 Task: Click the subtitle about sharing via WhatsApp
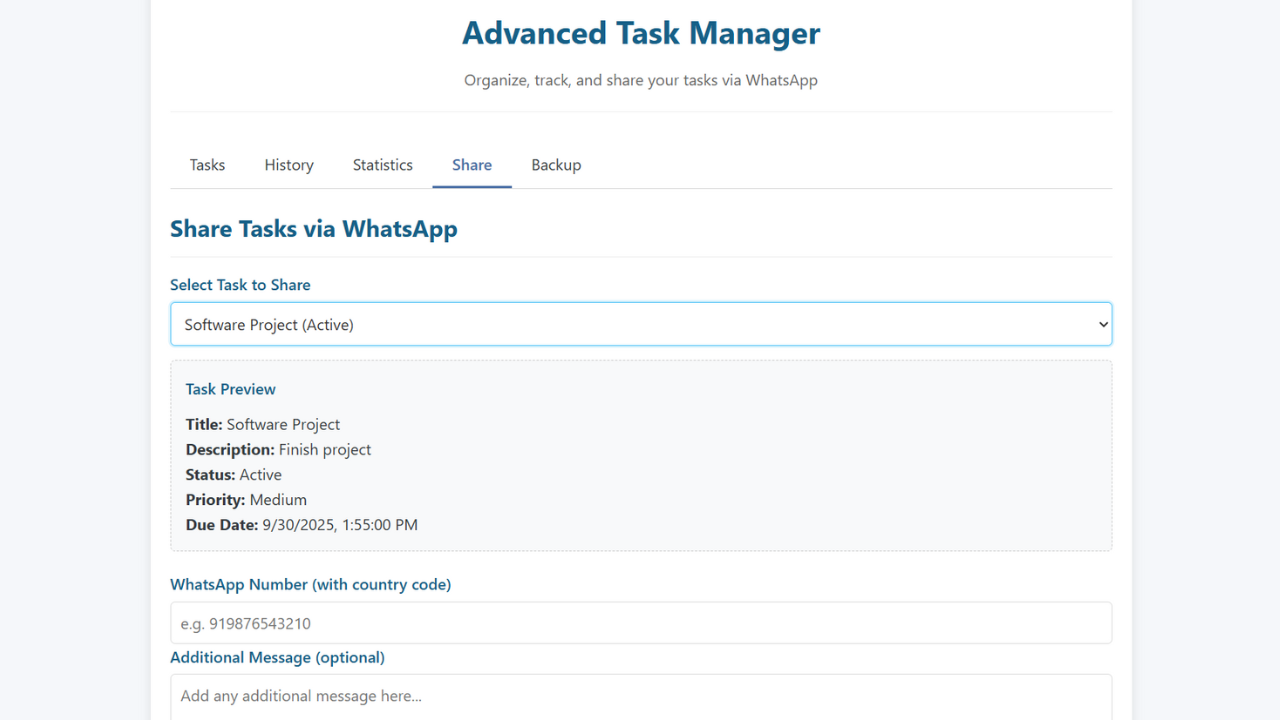coord(641,80)
